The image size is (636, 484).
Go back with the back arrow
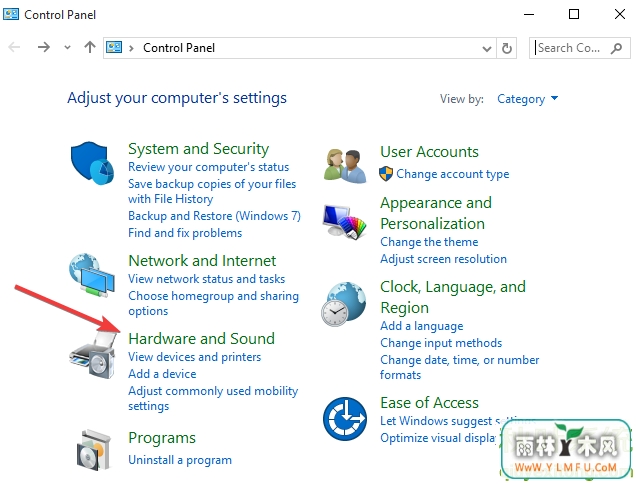(x=14, y=47)
